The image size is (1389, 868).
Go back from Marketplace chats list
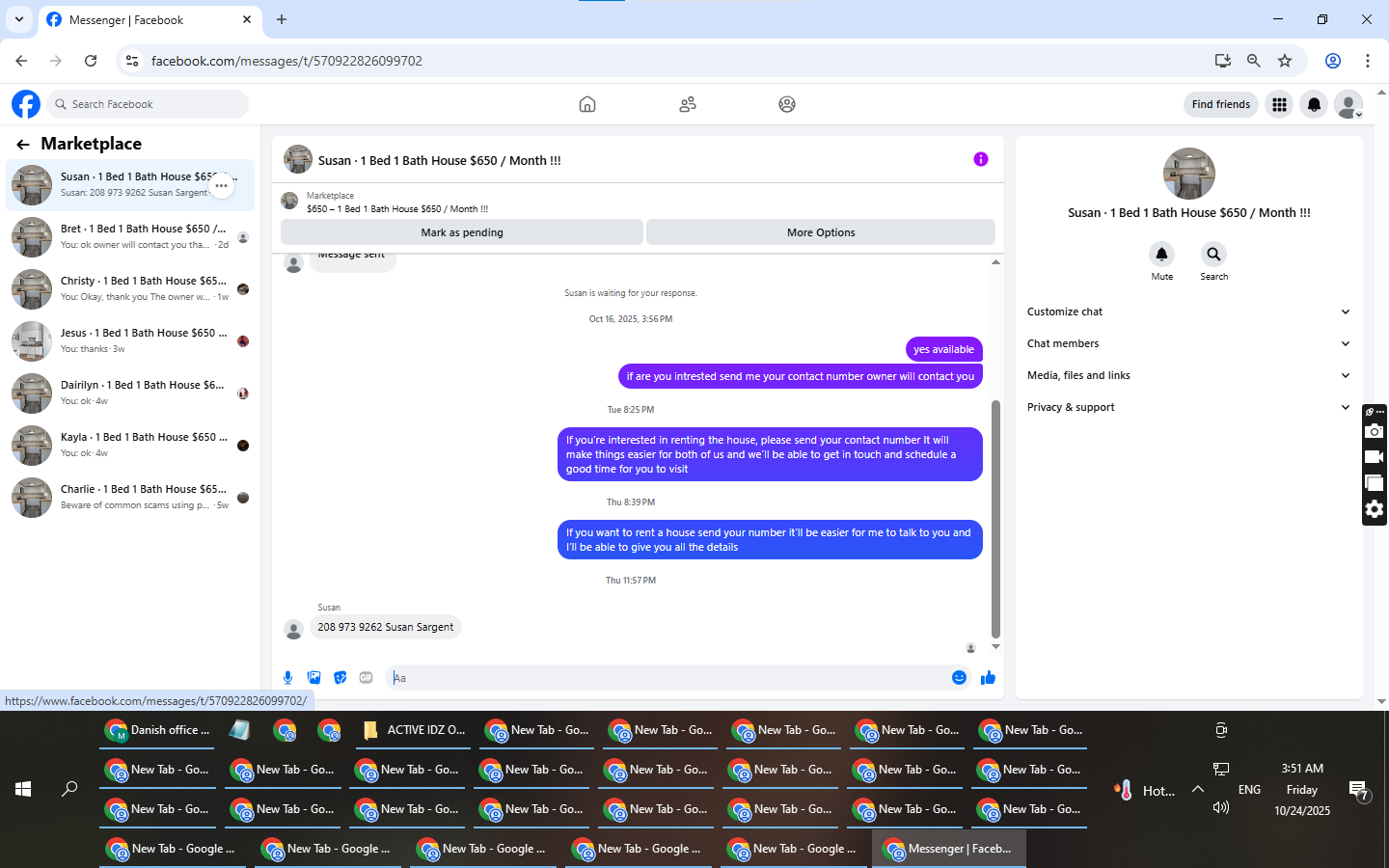coord(23,145)
